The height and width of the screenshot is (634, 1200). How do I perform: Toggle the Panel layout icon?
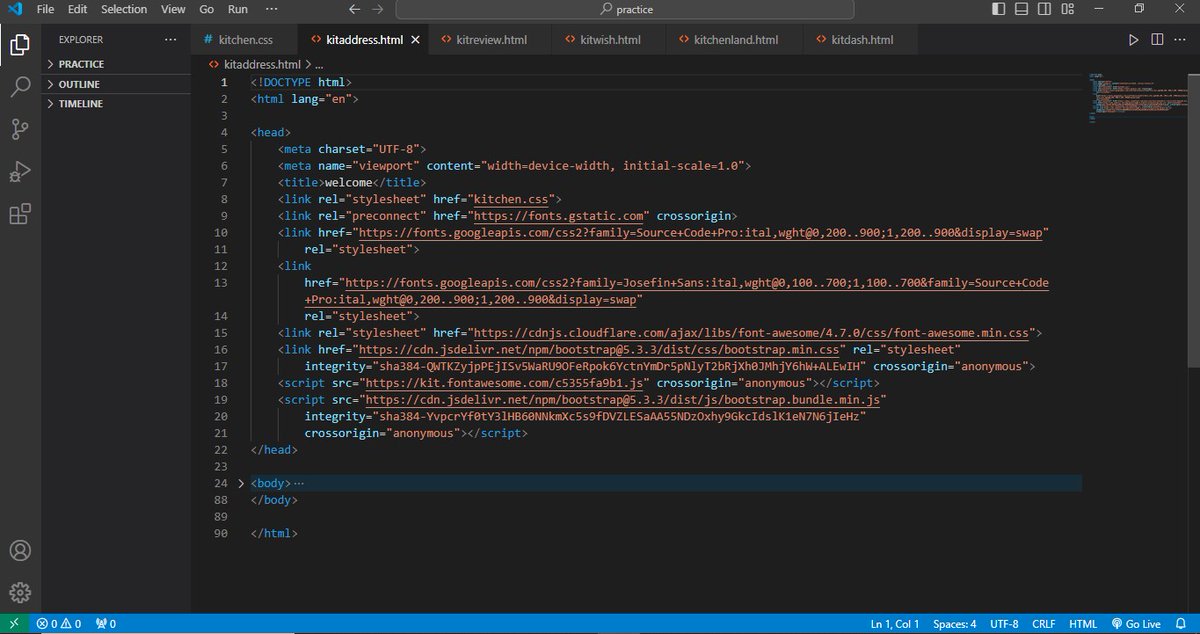pos(1021,9)
